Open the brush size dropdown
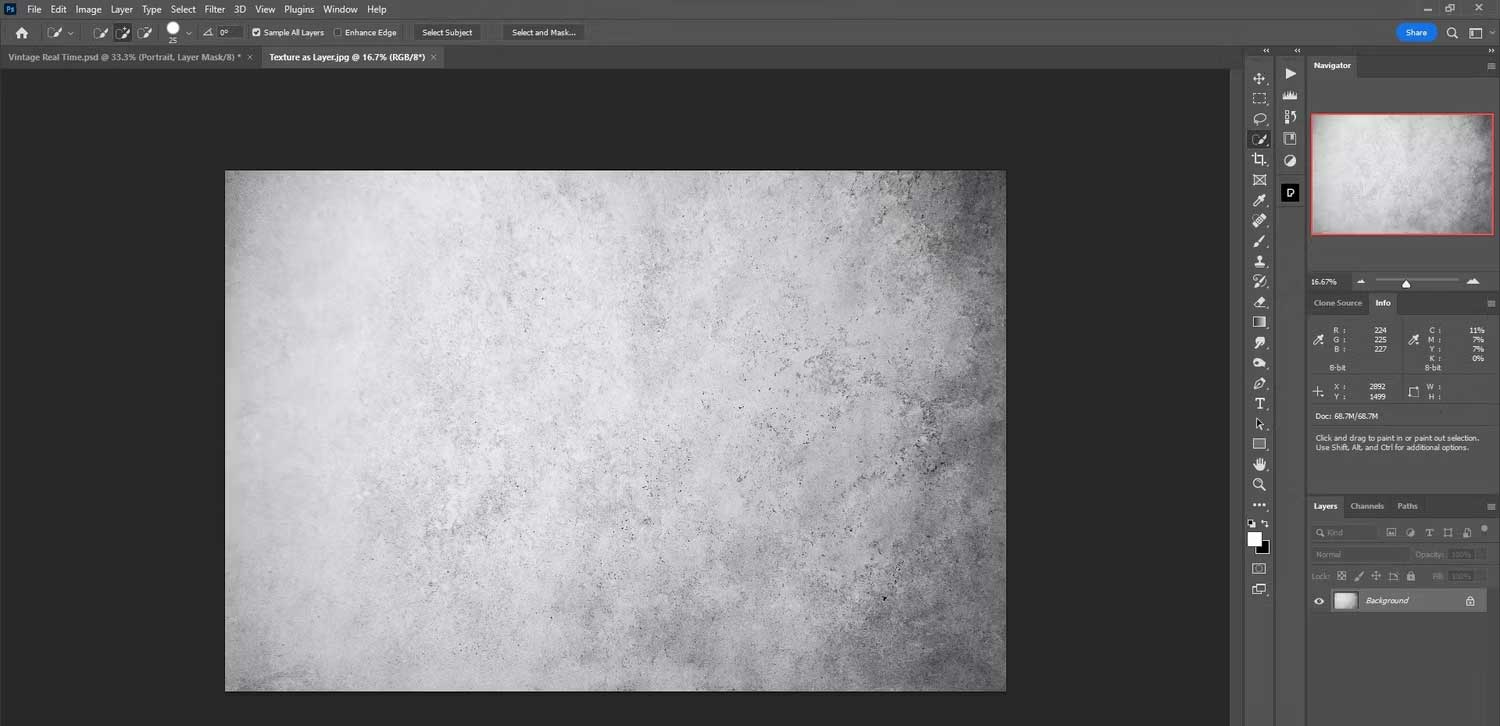 (x=188, y=32)
